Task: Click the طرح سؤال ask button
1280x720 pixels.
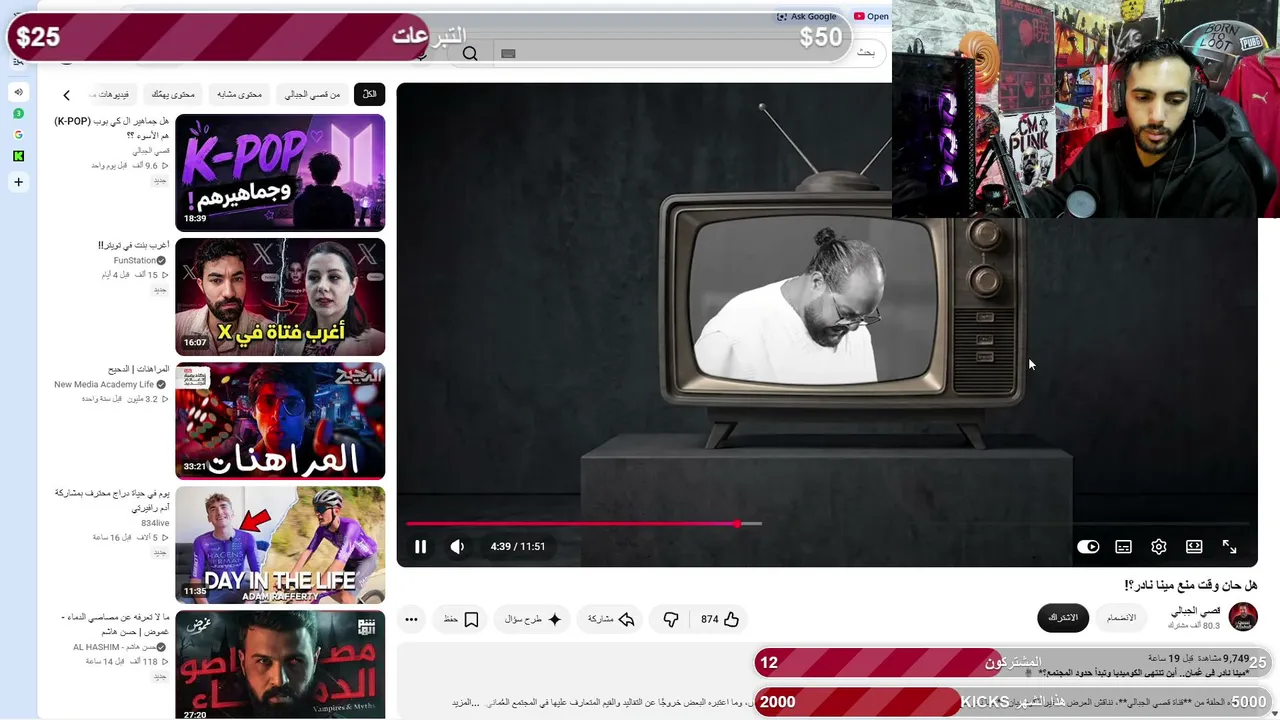Action: [x=532, y=619]
